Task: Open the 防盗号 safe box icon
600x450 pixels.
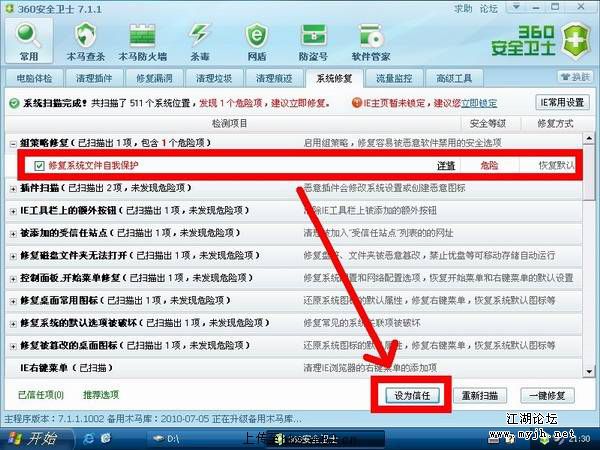Action: click(x=313, y=41)
